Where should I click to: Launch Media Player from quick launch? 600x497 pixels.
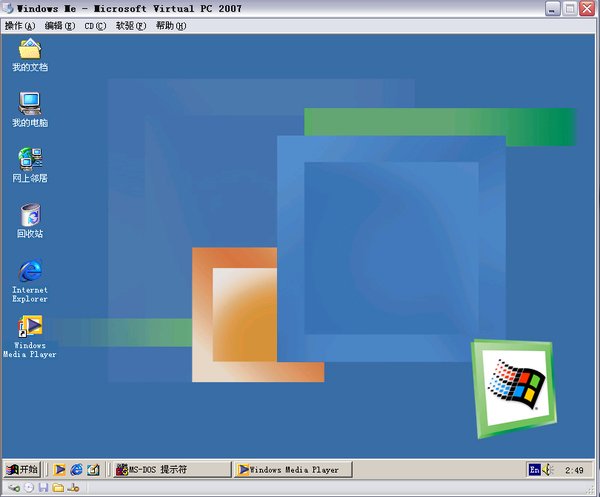(59, 469)
